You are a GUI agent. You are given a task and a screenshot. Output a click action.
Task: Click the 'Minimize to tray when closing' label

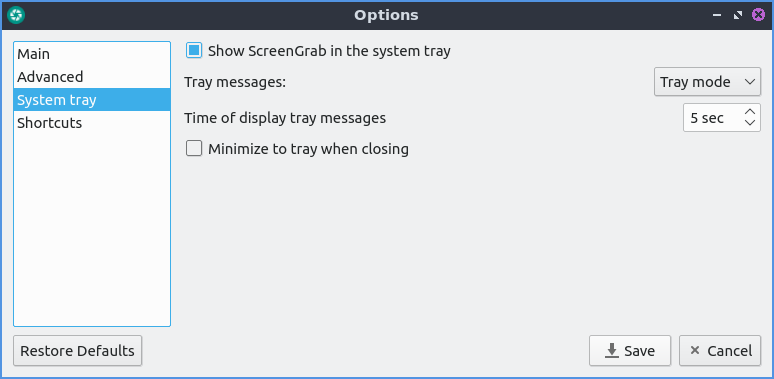click(308, 149)
